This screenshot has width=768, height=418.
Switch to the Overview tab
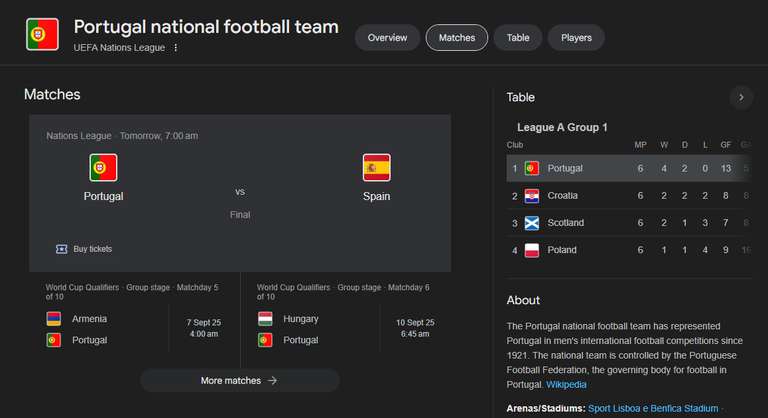(387, 38)
